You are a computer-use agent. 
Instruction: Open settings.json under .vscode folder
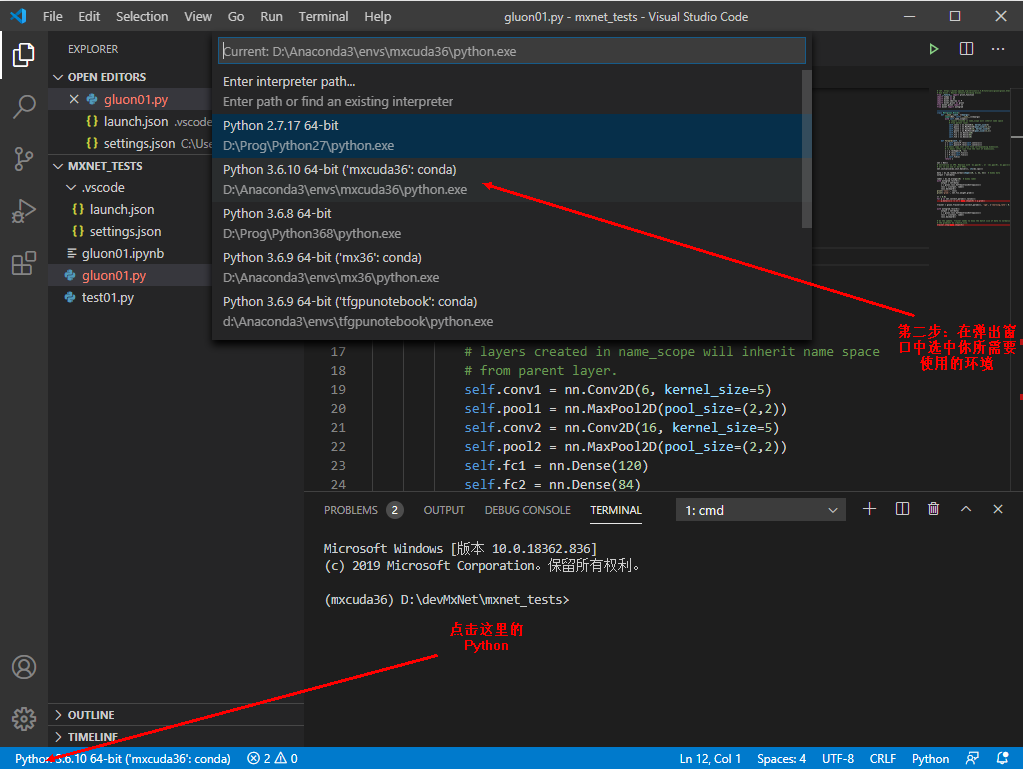(x=125, y=232)
